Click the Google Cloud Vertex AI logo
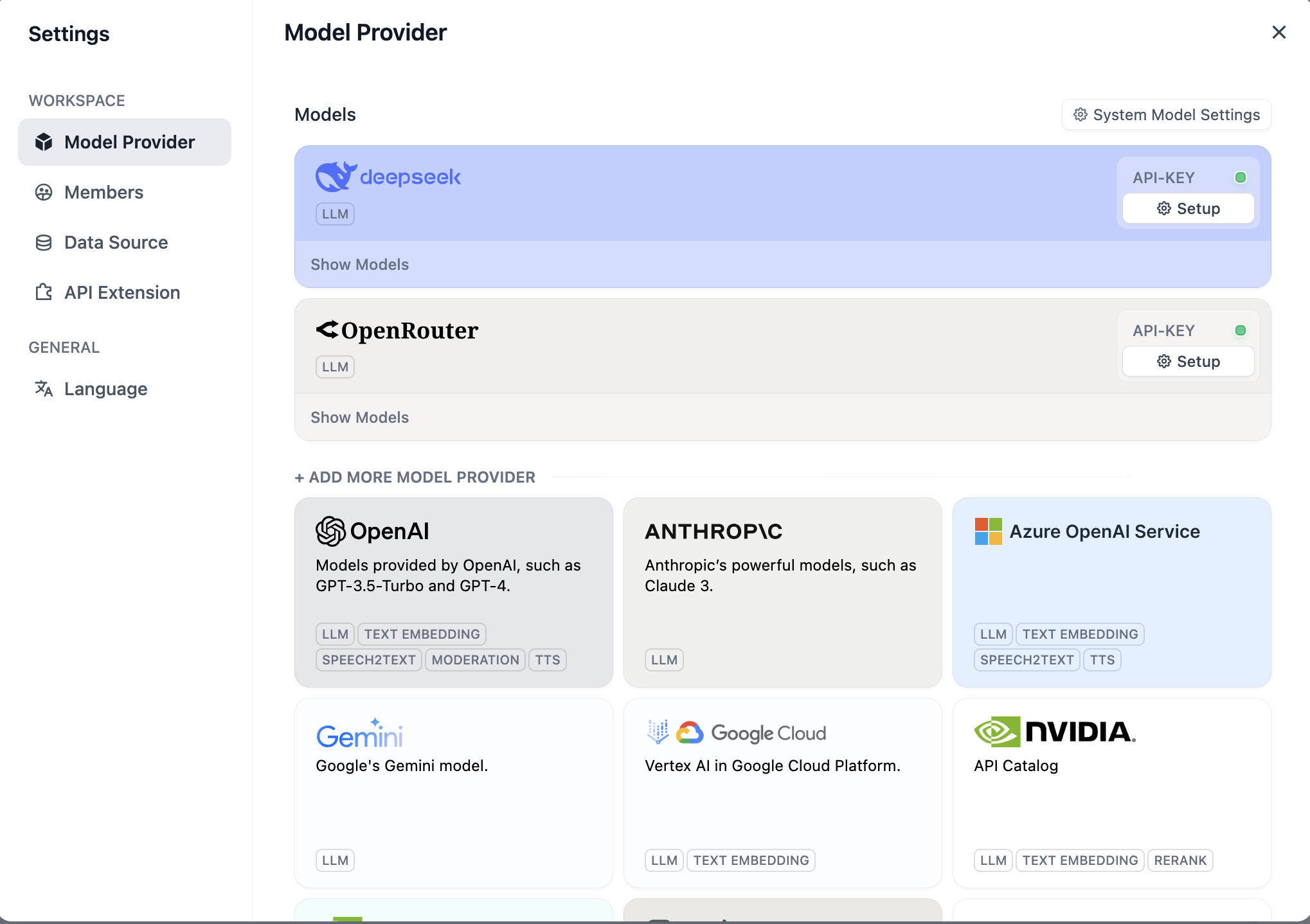This screenshot has width=1310, height=924. click(x=736, y=733)
